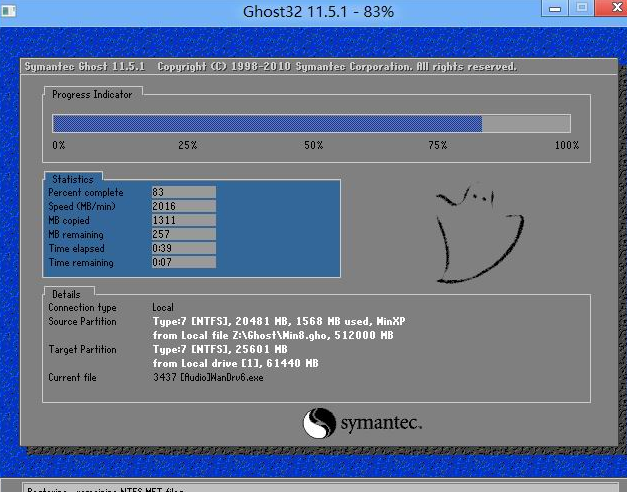The width and height of the screenshot is (627, 492).
Task: Click the Source Partition label
Action: point(82,322)
